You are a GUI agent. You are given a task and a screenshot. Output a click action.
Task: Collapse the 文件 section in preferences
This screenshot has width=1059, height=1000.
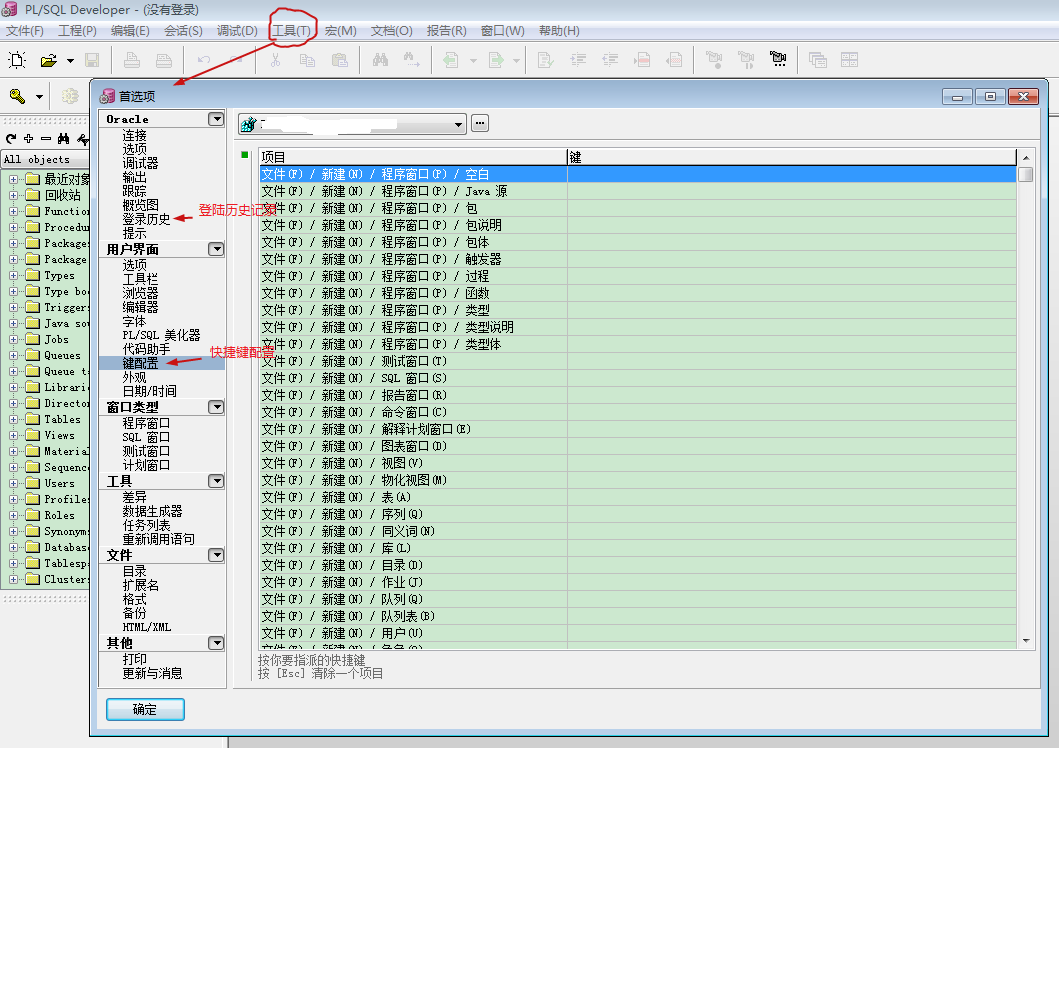[x=216, y=555]
